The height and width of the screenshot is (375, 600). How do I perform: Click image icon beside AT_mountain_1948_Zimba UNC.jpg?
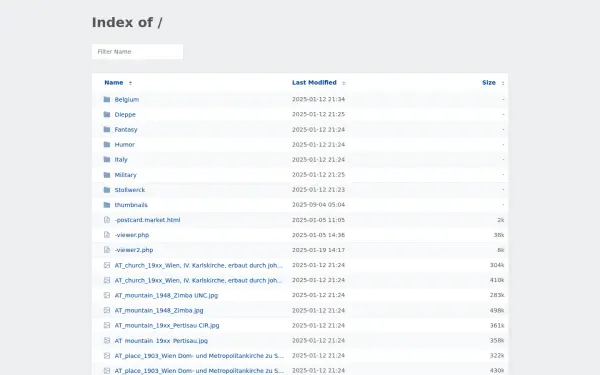(107, 295)
